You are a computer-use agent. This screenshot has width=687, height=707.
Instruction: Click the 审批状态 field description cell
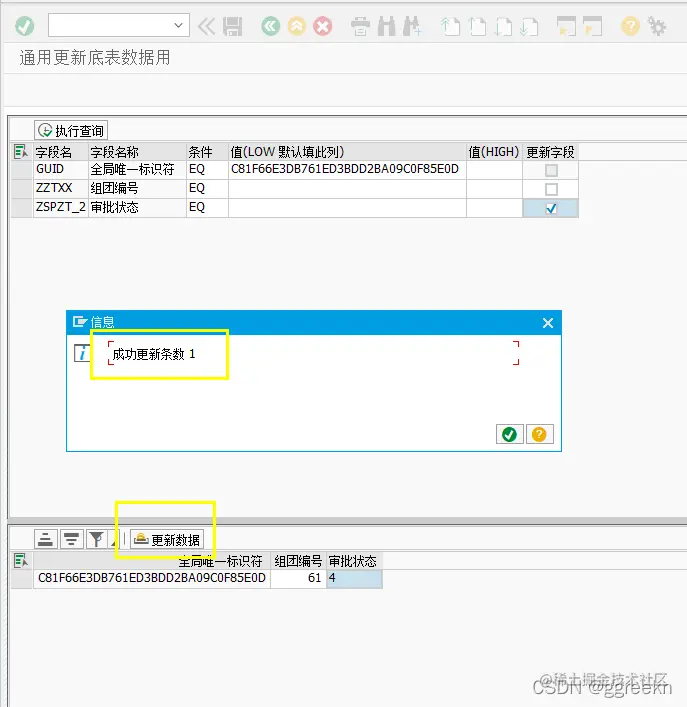point(137,208)
